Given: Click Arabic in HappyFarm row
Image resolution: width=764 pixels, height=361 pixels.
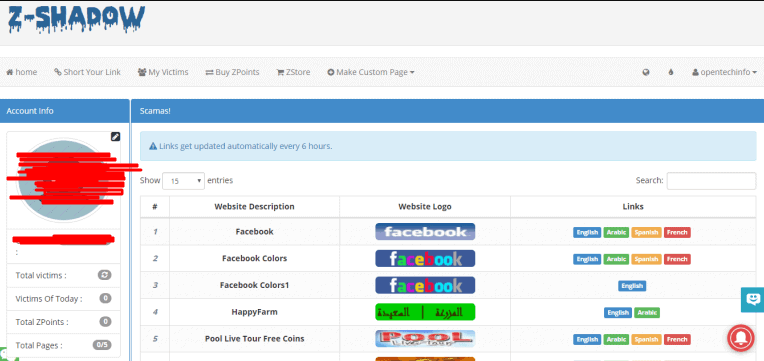Looking at the screenshot, I should (647, 313).
